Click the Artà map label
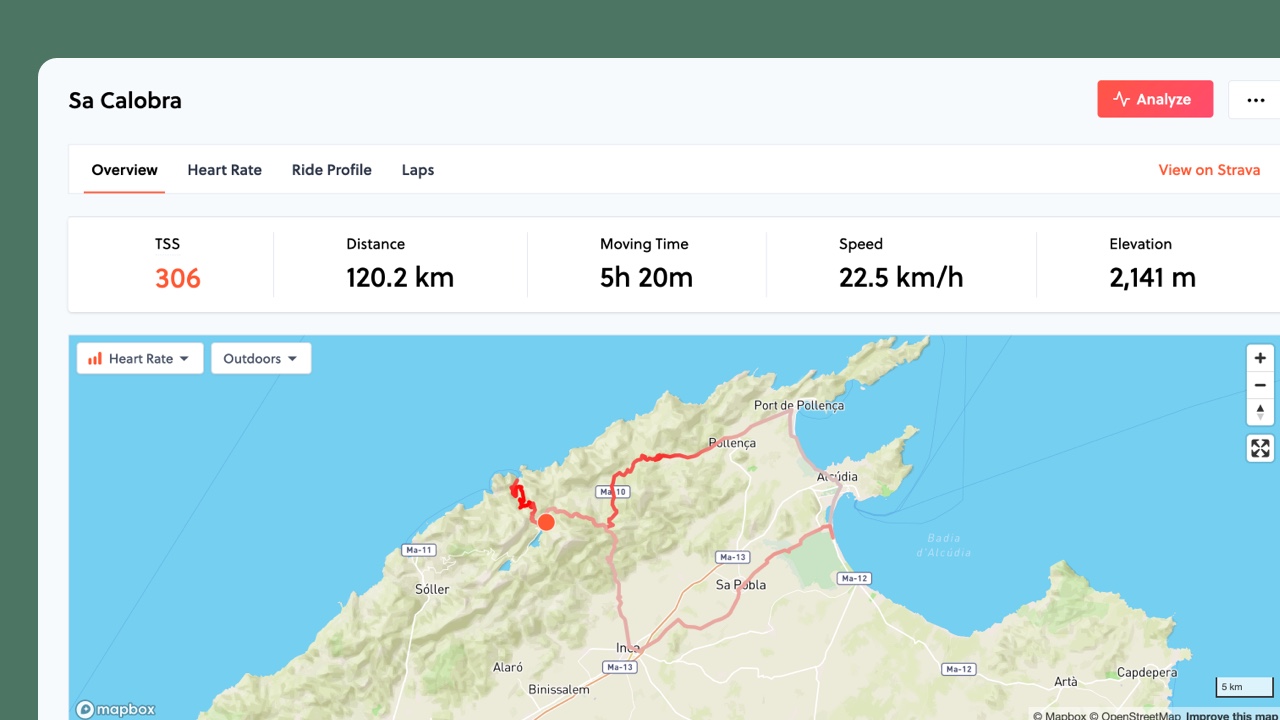This screenshot has width=1280, height=720. [x=1066, y=681]
